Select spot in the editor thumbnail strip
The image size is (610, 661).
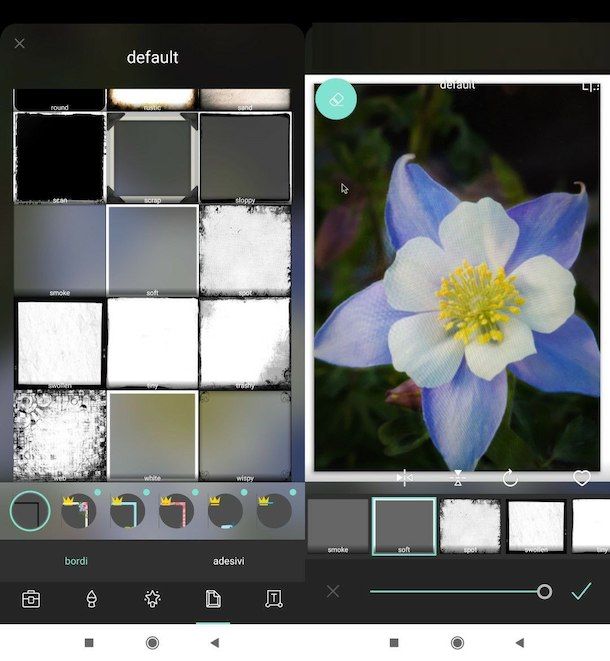470,526
